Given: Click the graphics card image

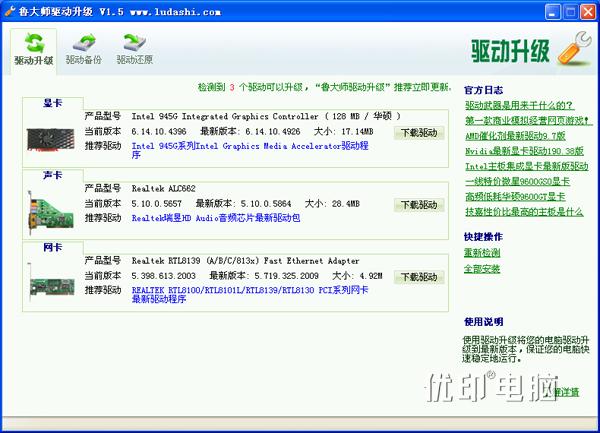Looking at the screenshot, I should point(51,139).
